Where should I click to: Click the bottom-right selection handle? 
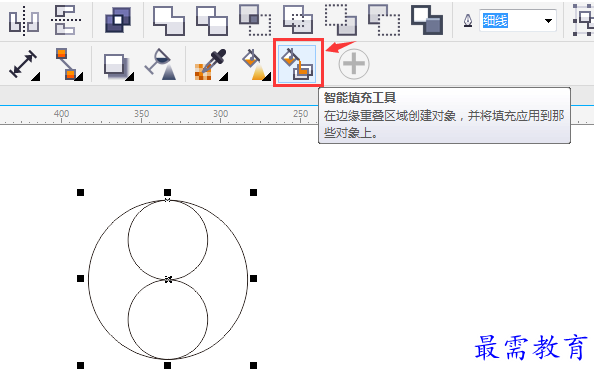pos(254,365)
